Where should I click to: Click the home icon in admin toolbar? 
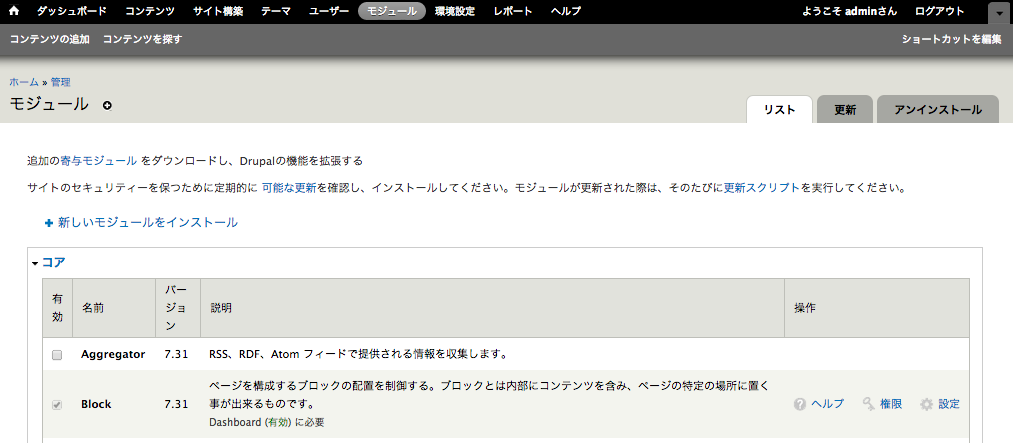pyautogui.click(x=14, y=11)
